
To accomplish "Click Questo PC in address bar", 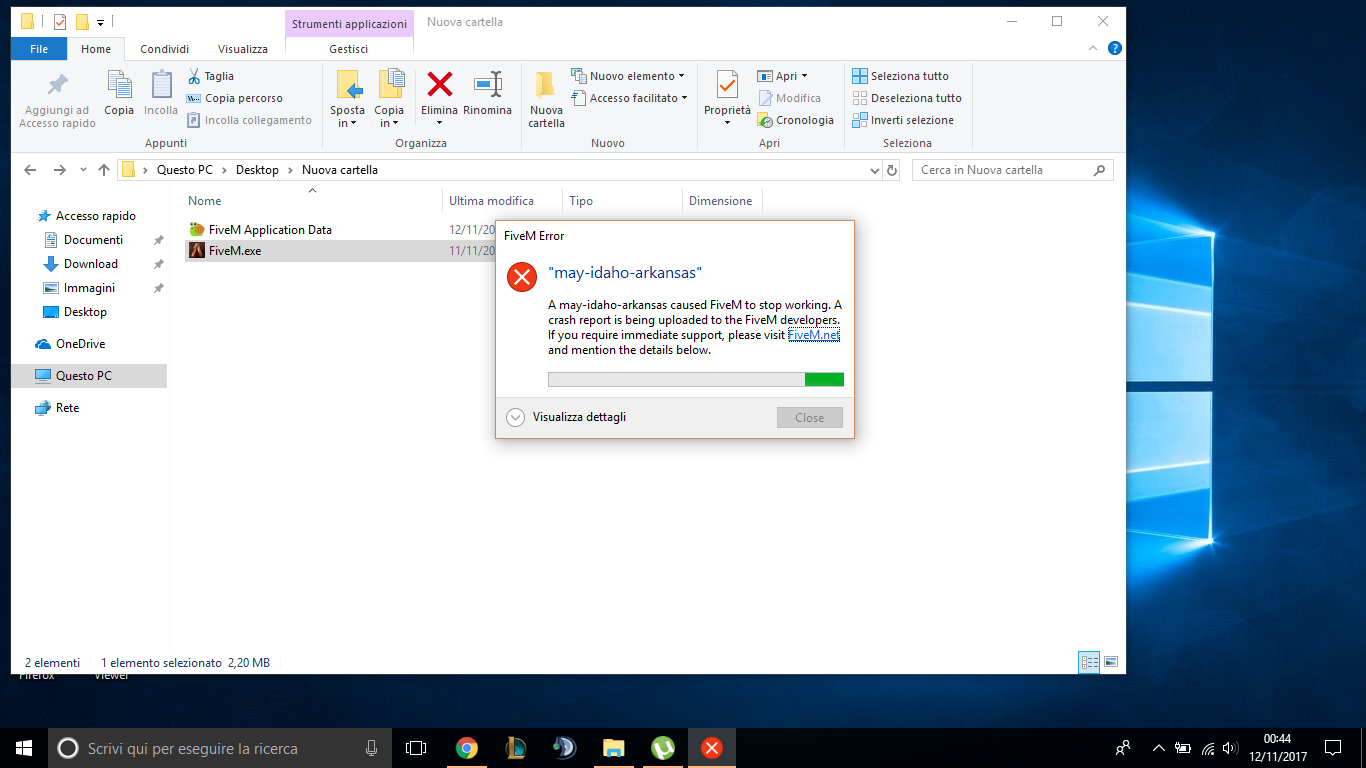I will [x=184, y=170].
